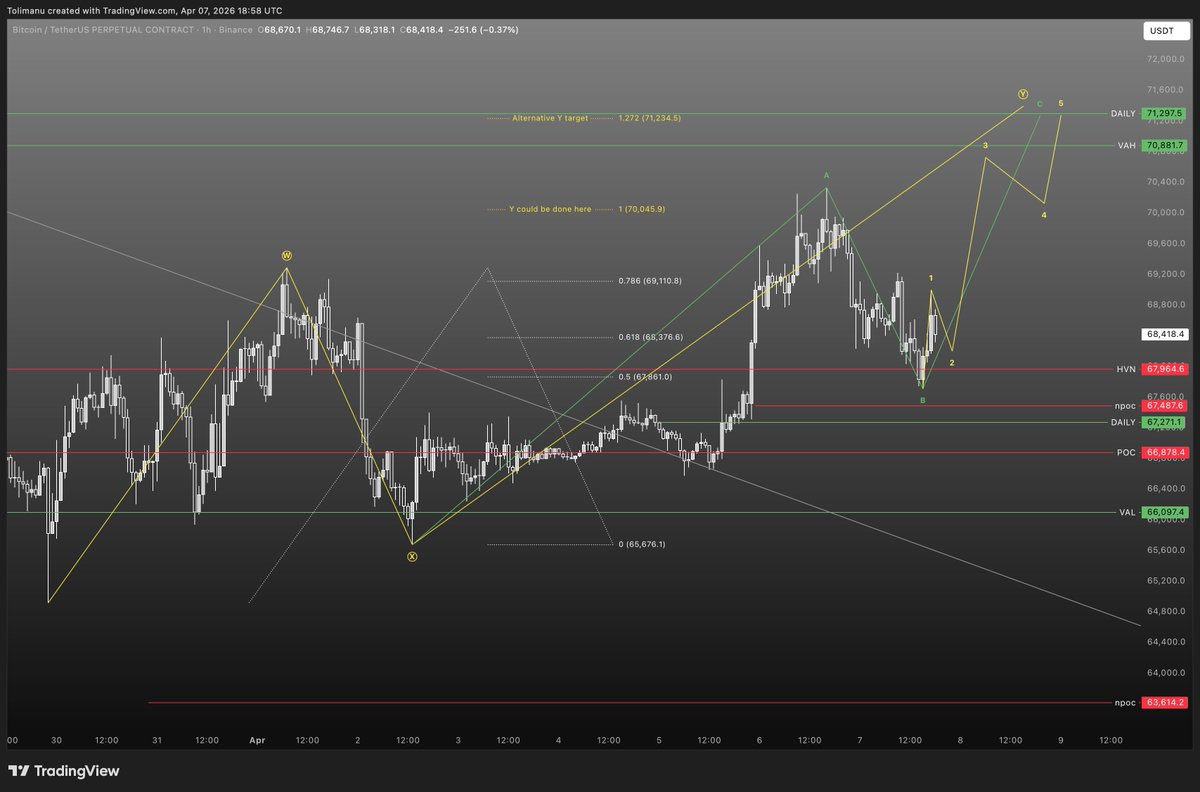This screenshot has height=792, width=1200.
Task: Select the circled X wave label
Action: click(x=412, y=556)
